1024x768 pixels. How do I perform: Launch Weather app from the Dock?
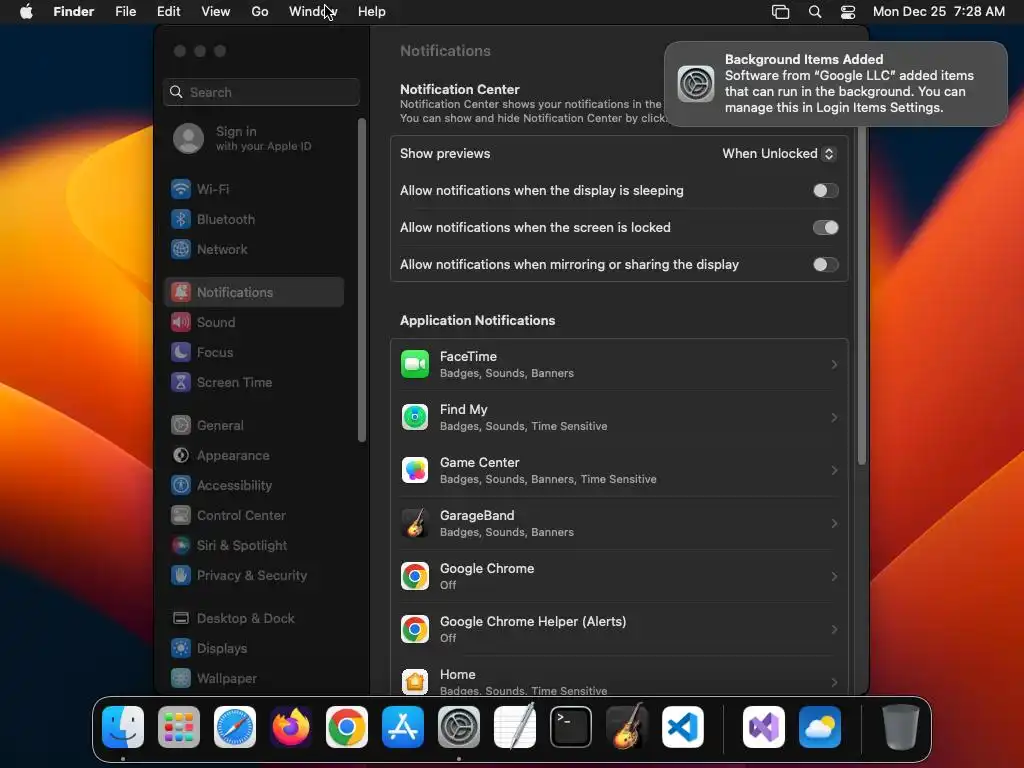click(x=820, y=727)
